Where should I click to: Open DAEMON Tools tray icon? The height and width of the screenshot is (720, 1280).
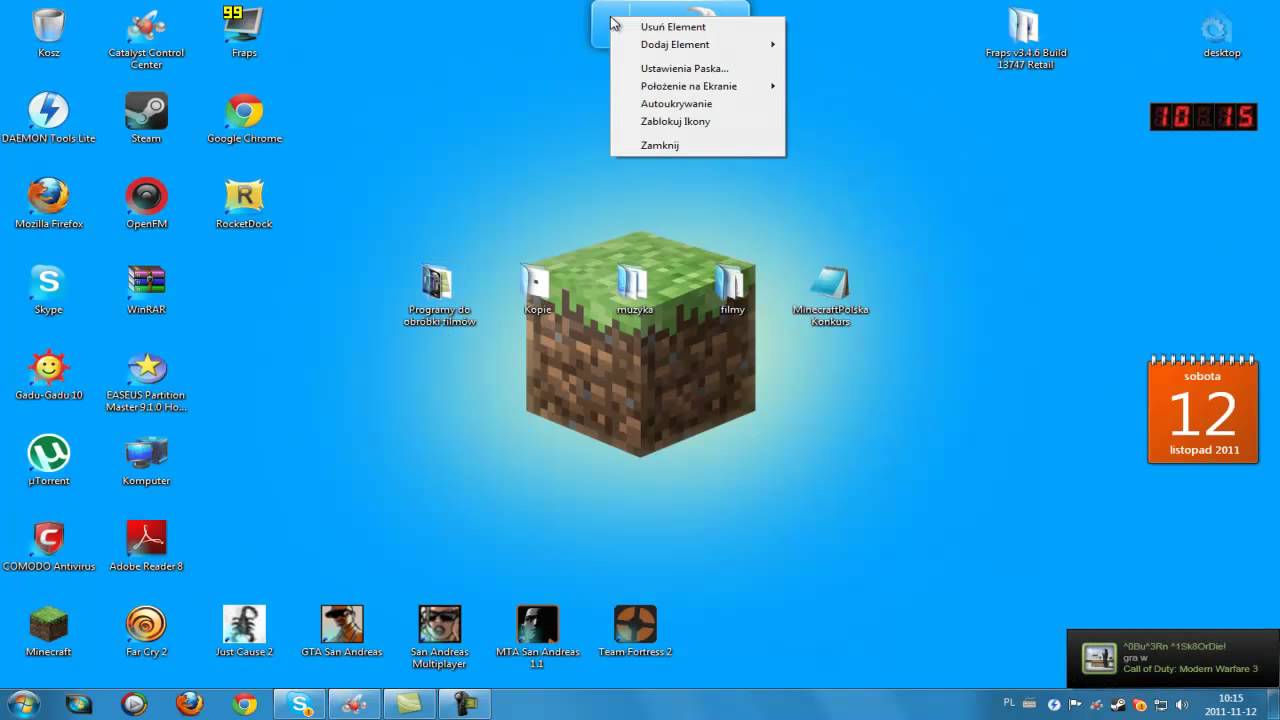click(x=1054, y=705)
